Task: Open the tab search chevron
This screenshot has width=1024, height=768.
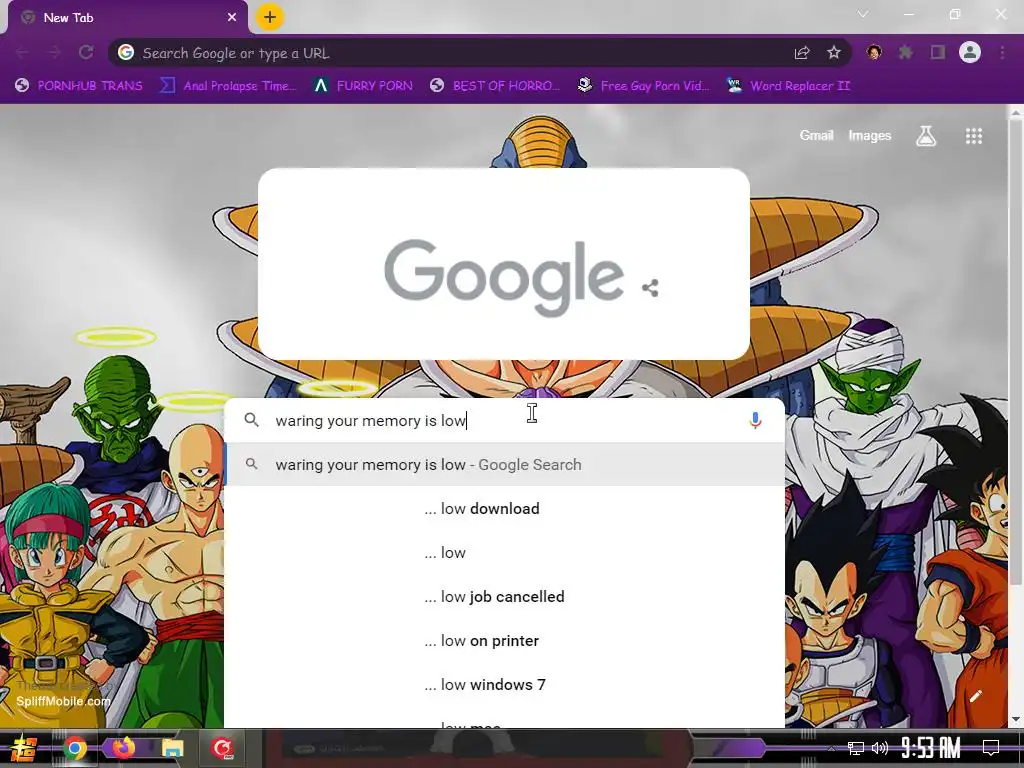Action: (x=863, y=14)
